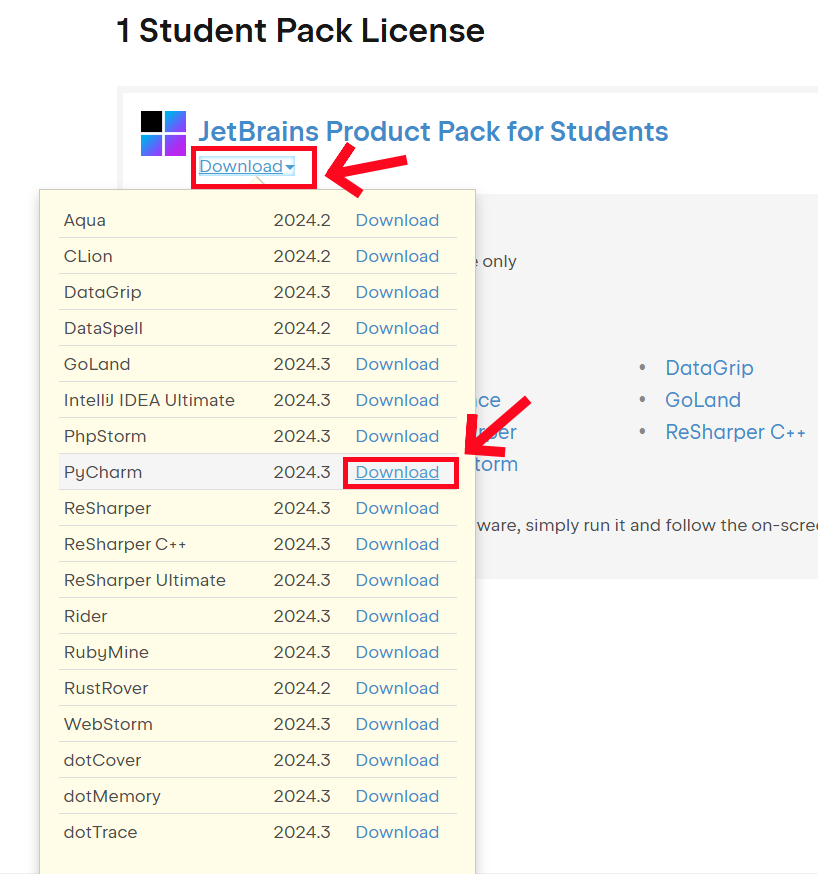Screen dimensions: 818x874
Task: Download dotMemory 2024.3
Action: point(397,796)
